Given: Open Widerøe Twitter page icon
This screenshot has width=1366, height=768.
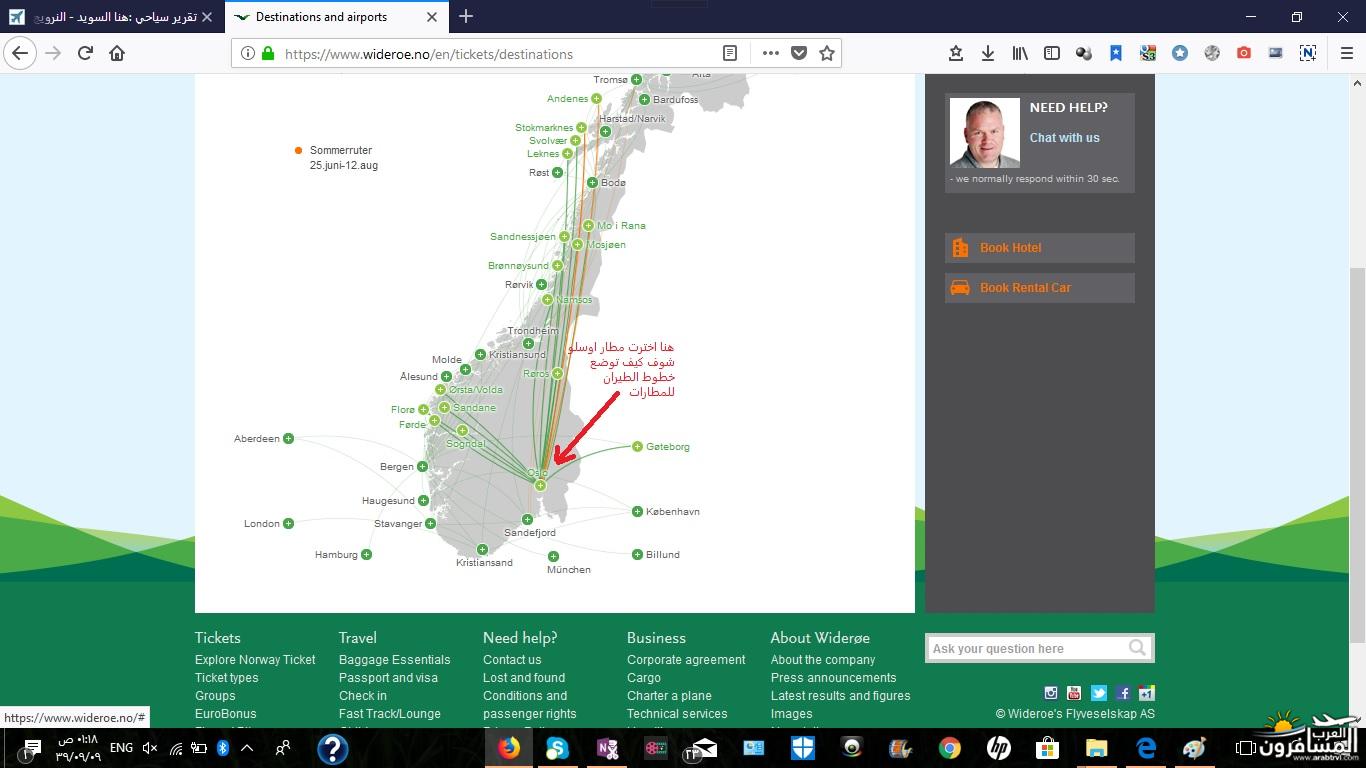Looking at the screenshot, I should (x=1099, y=692).
